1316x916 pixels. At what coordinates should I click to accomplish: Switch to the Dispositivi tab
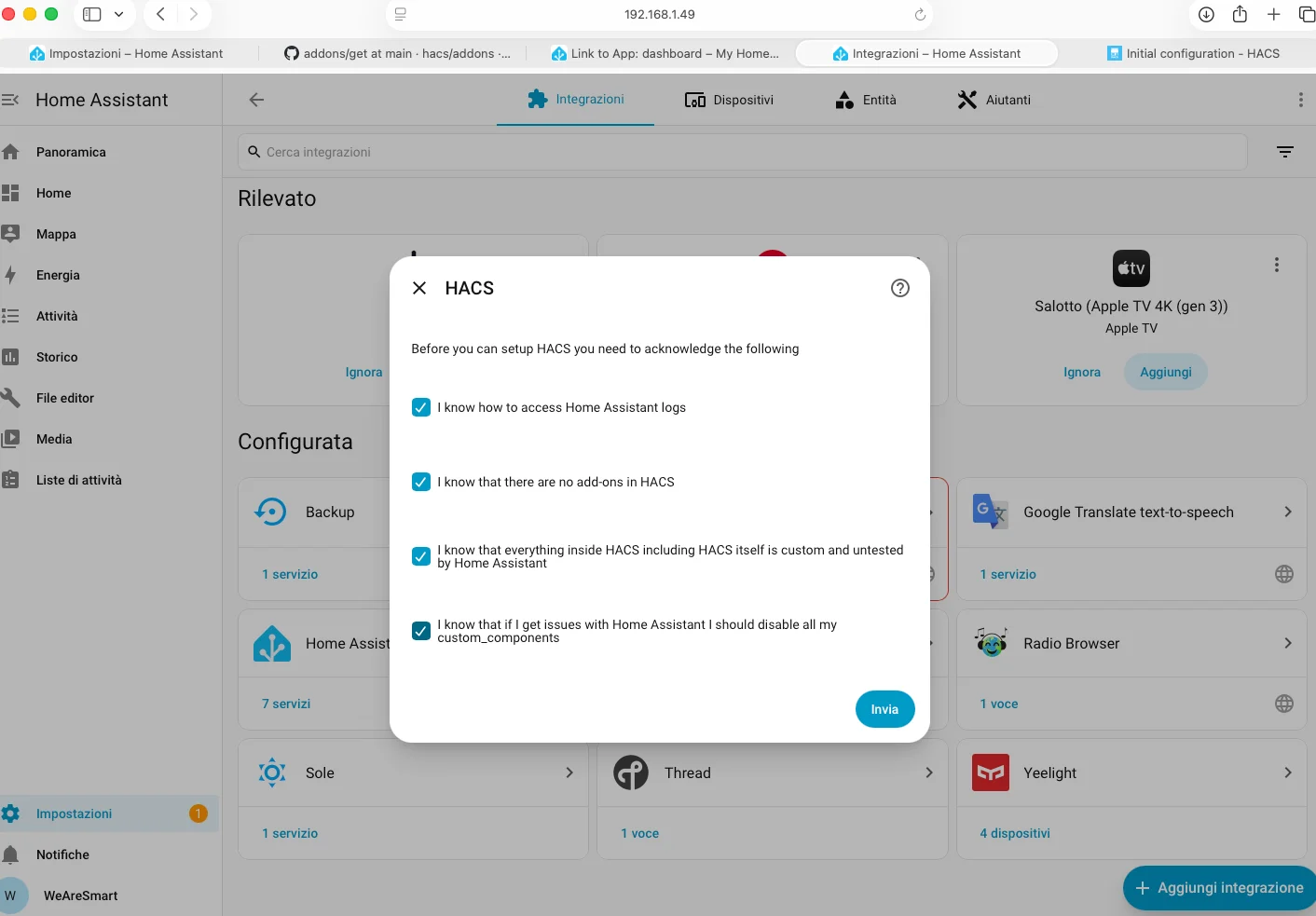pyautogui.click(x=729, y=100)
